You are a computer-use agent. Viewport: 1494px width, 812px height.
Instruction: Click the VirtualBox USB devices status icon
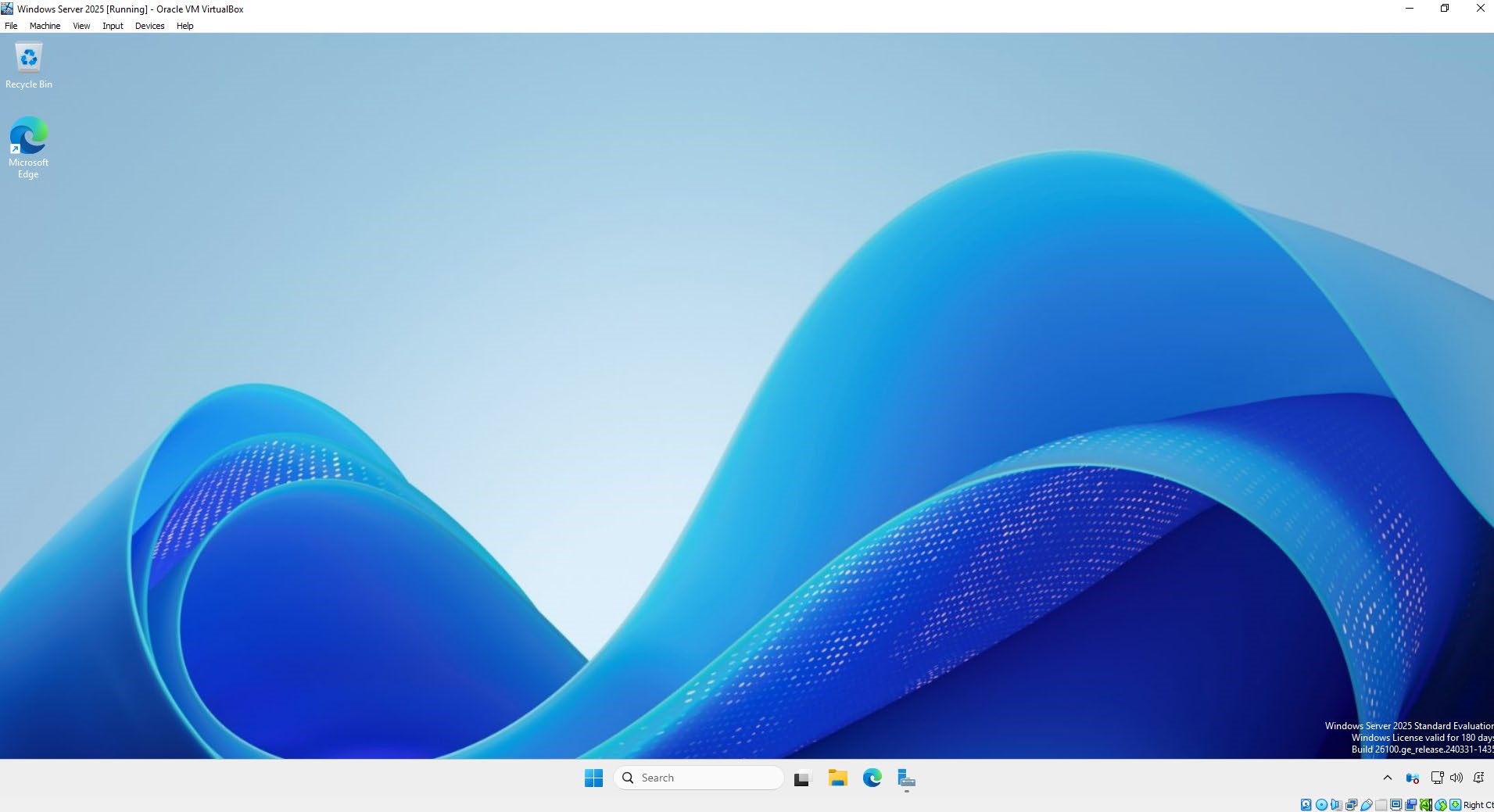click(x=1366, y=805)
